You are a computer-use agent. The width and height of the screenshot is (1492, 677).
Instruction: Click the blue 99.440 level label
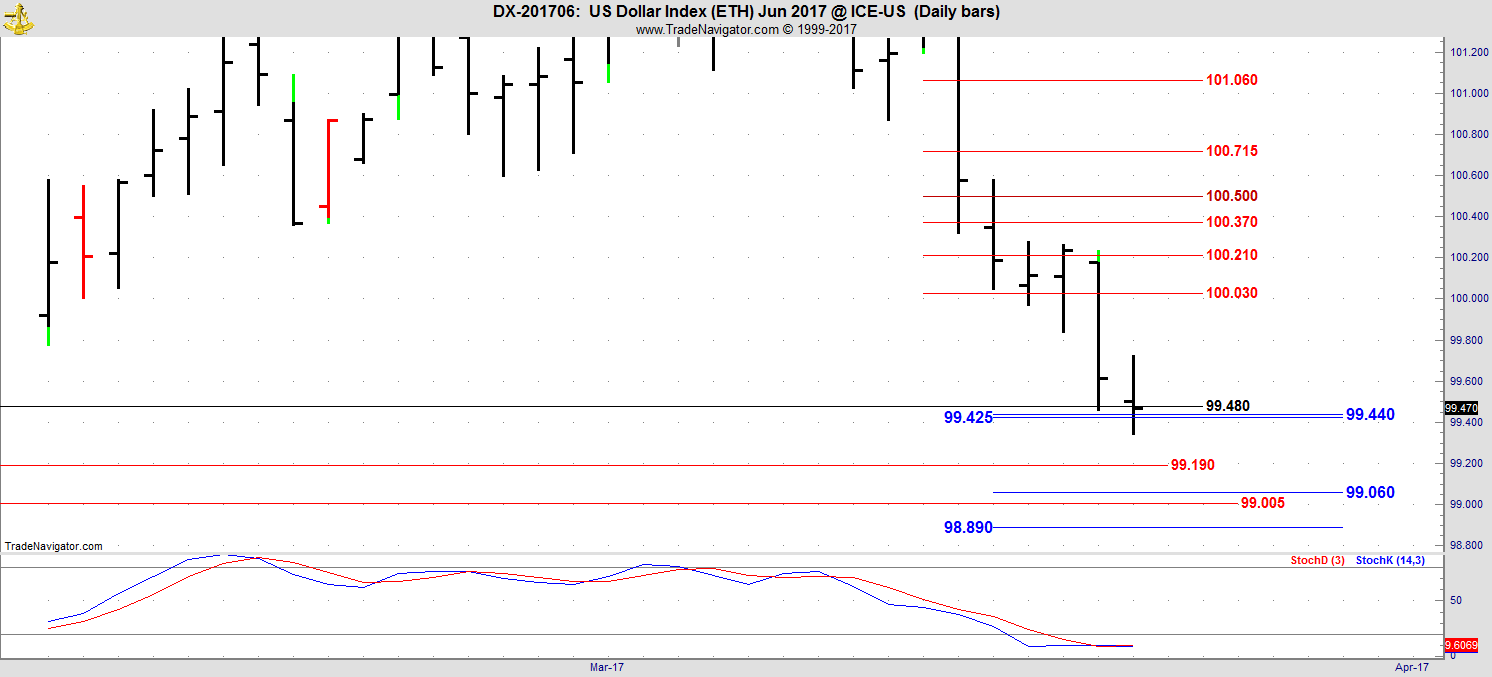[1370, 415]
